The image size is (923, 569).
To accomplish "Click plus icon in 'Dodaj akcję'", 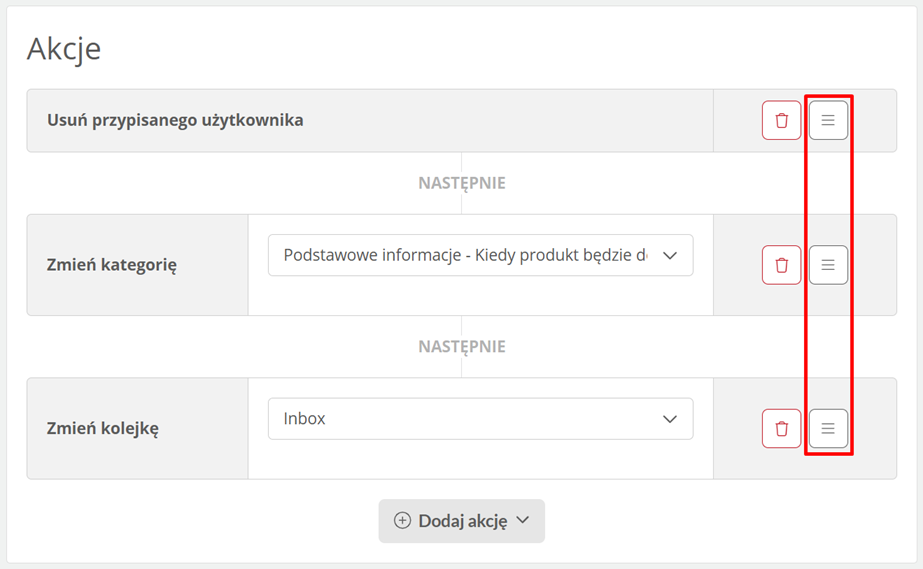I will 402,521.
